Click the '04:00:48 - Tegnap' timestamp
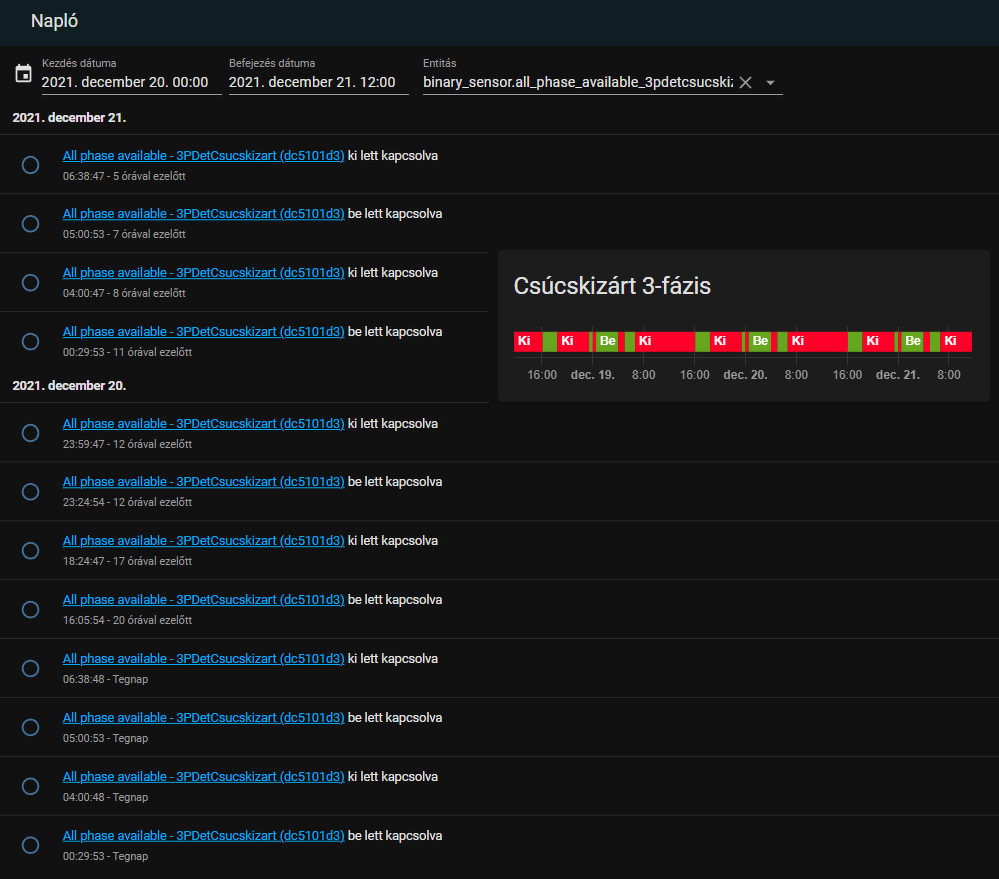Image resolution: width=999 pixels, height=879 pixels. (106, 797)
